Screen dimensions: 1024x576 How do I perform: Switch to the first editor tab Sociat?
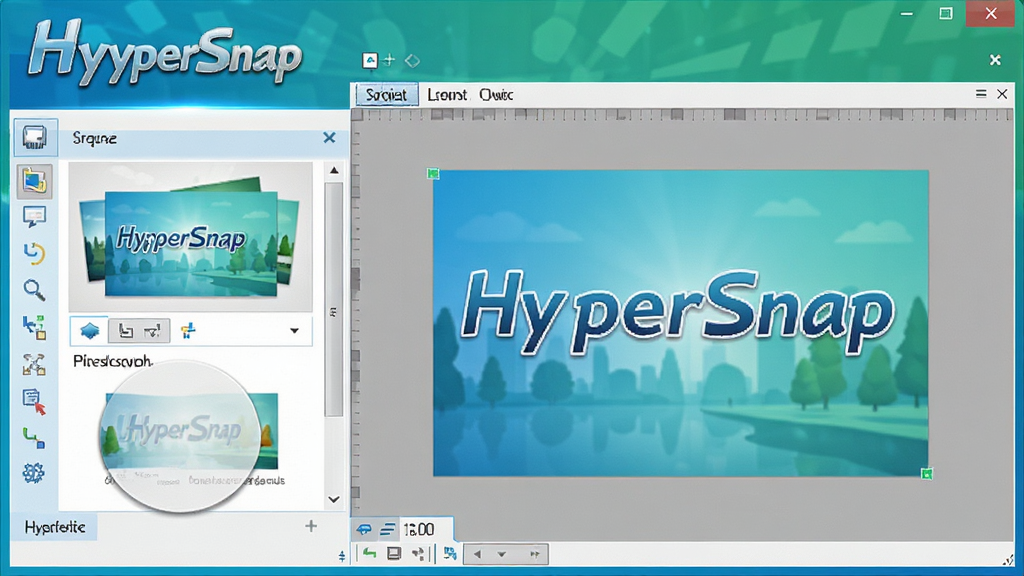tap(387, 95)
